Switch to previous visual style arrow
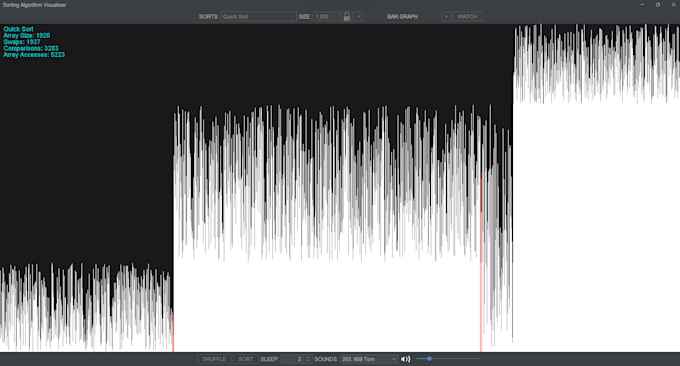This screenshot has height=366, width=680. [x=359, y=16]
